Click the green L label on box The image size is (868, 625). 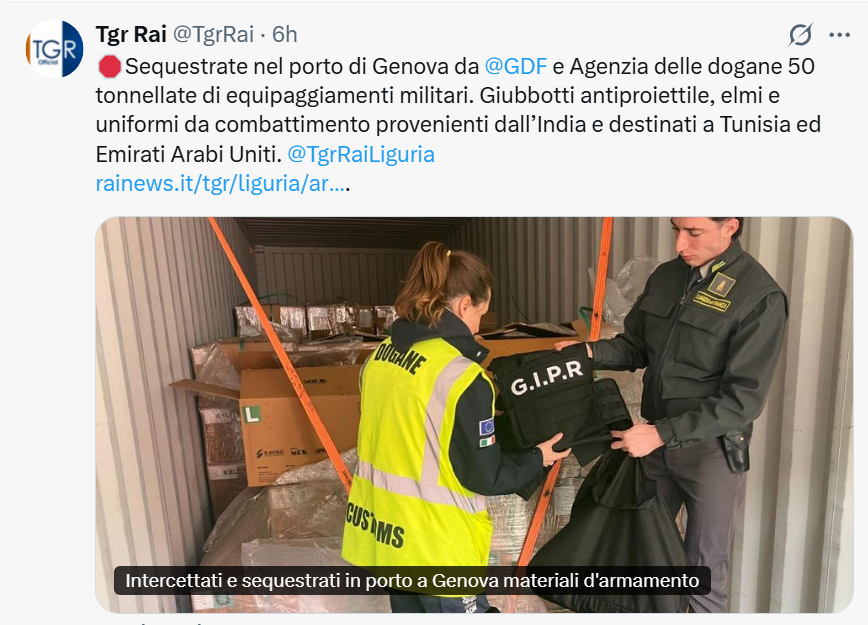(x=252, y=414)
